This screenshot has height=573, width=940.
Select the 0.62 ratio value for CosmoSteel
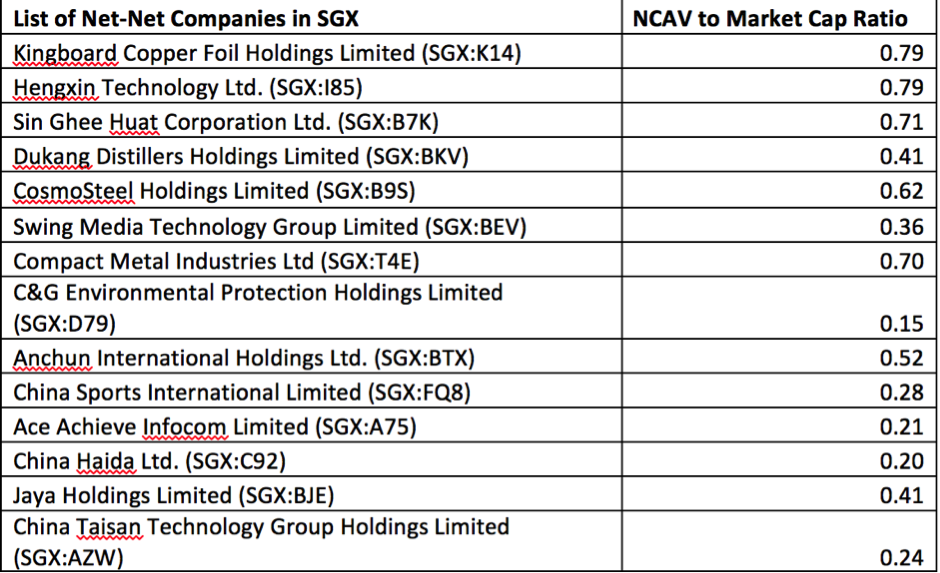tap(901, 190)
